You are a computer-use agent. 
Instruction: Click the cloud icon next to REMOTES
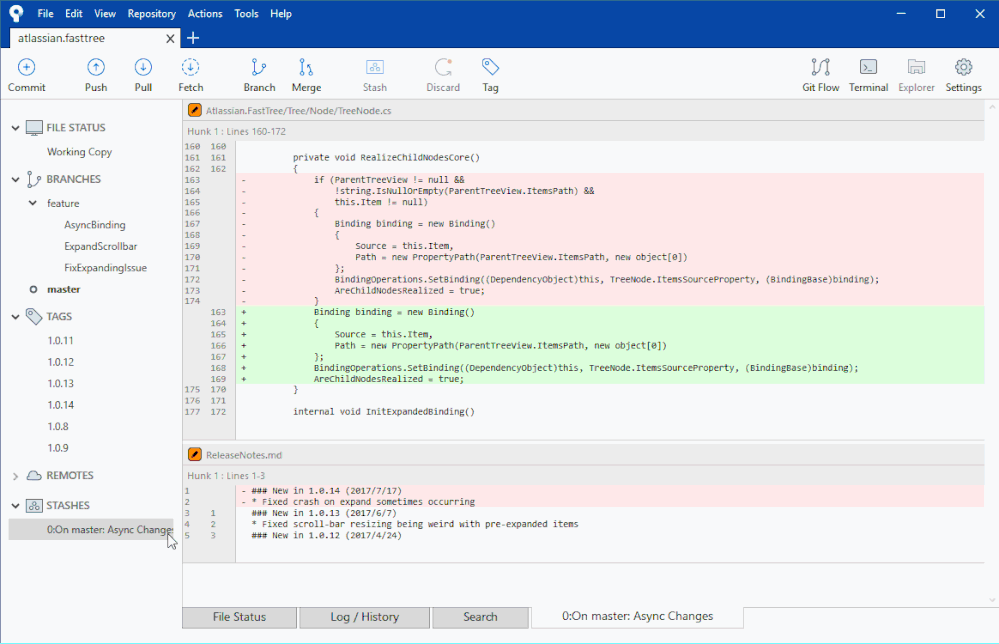click(34, 476)
